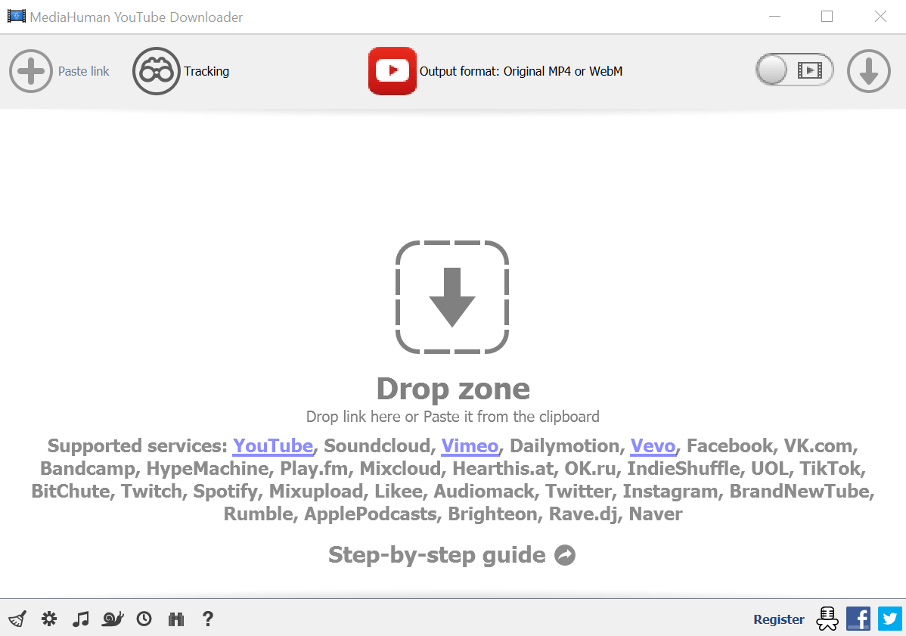Click the Tracking label
The width and height of the screenshot is (906, 636).
pos(207,71)
